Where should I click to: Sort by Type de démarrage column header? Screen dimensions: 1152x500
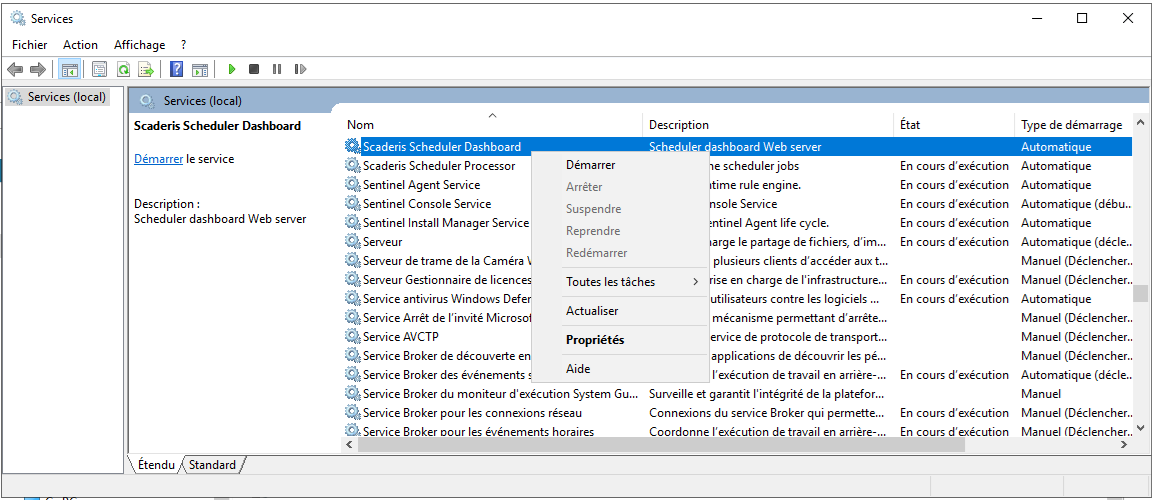click(1071, 125)
